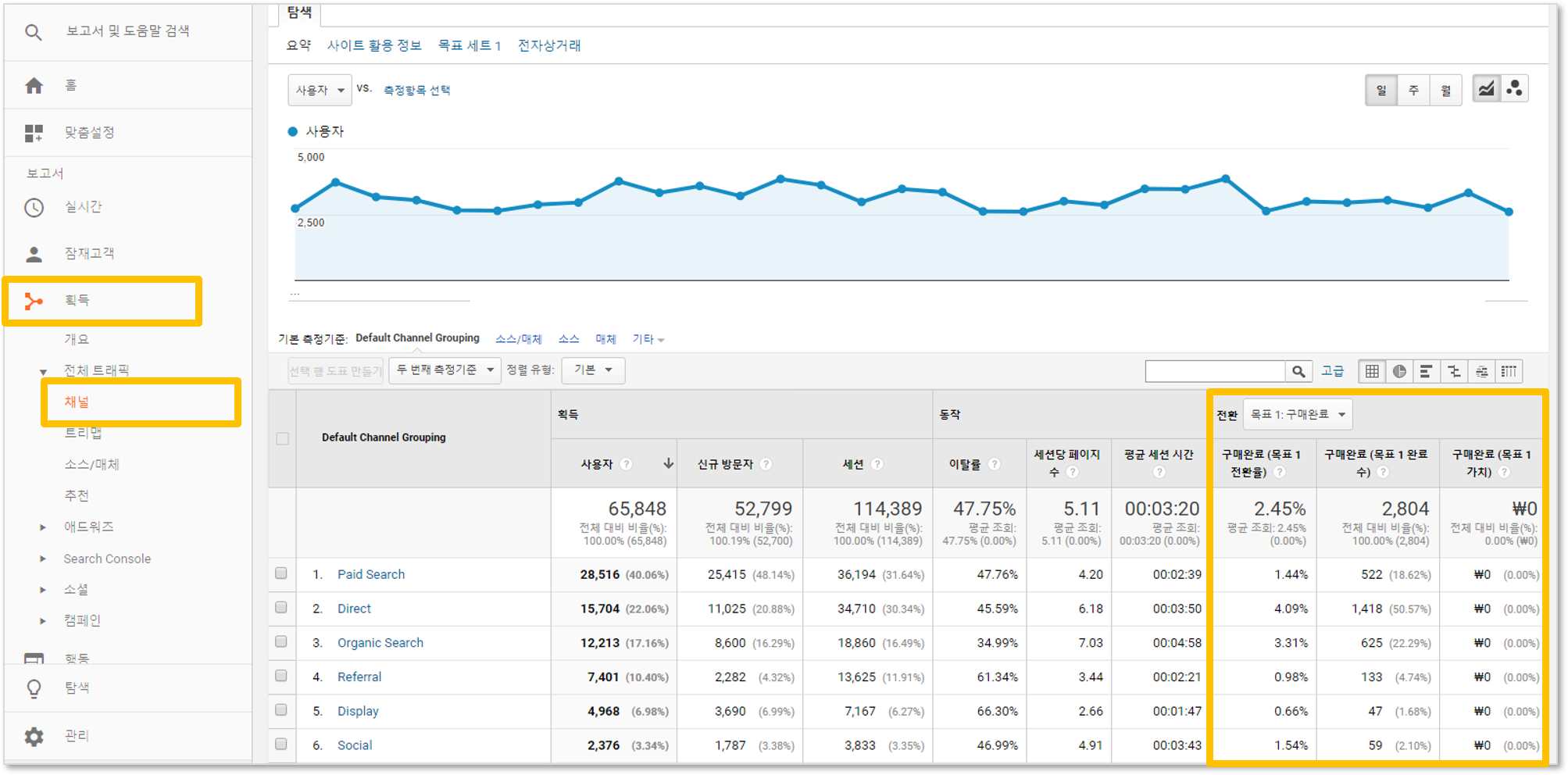Check the Paid Search row checkbox

282,574
